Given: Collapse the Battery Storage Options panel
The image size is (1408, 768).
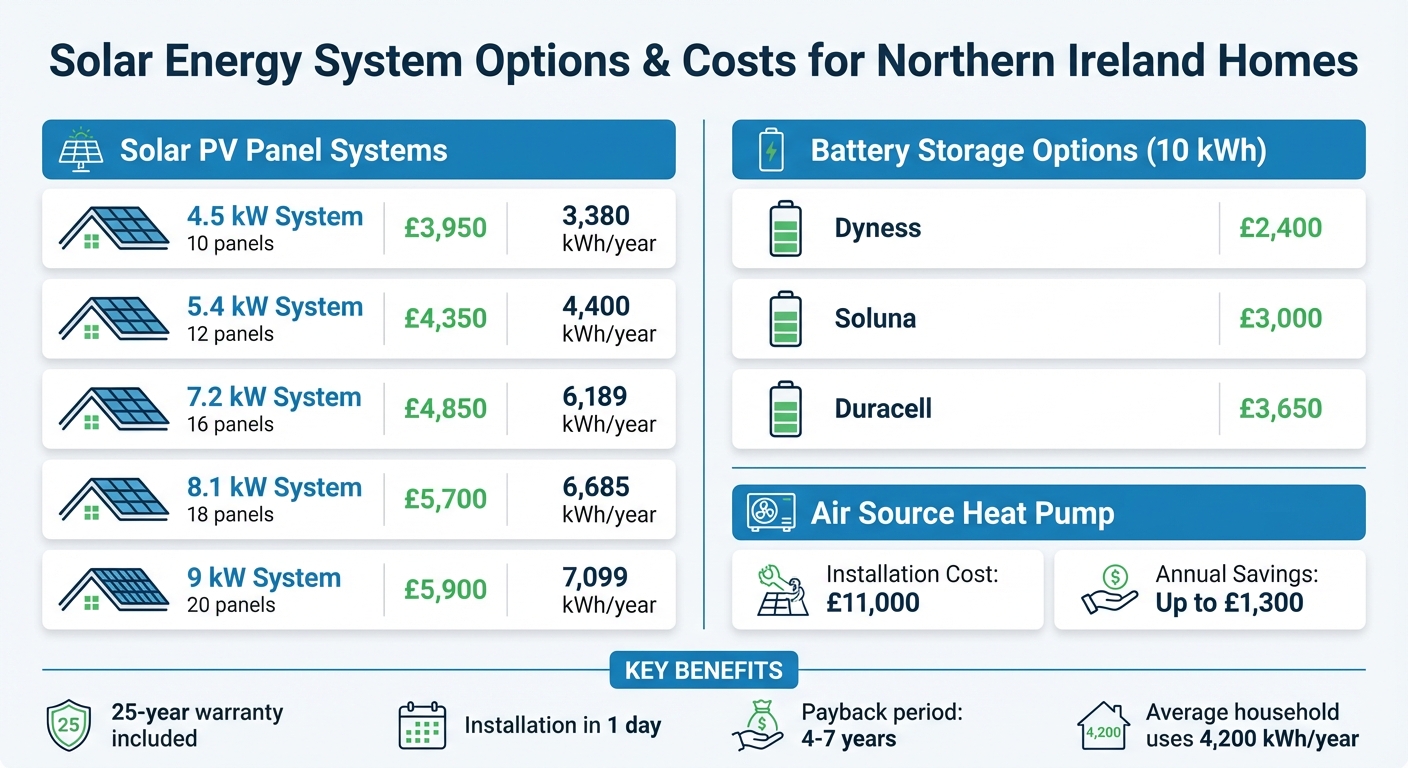Looking at the screenshot, I should coord(1048,150).
